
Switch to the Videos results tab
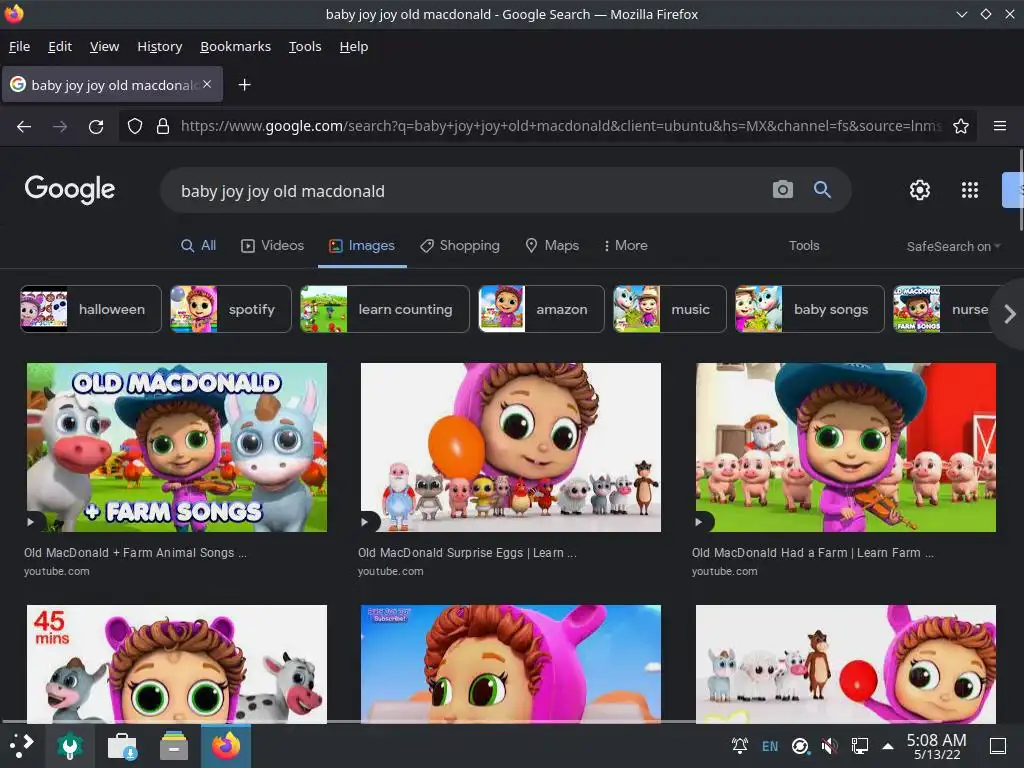pos(272,246)
